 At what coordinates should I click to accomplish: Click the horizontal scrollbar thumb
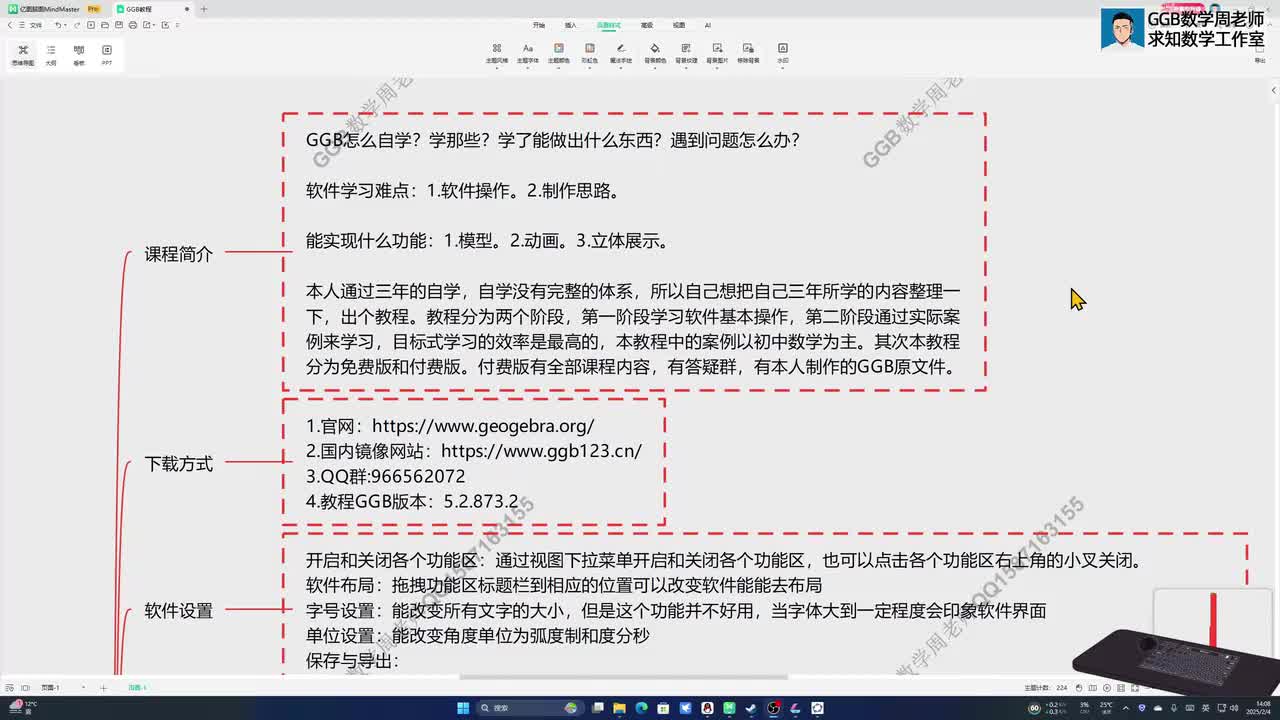623,677
